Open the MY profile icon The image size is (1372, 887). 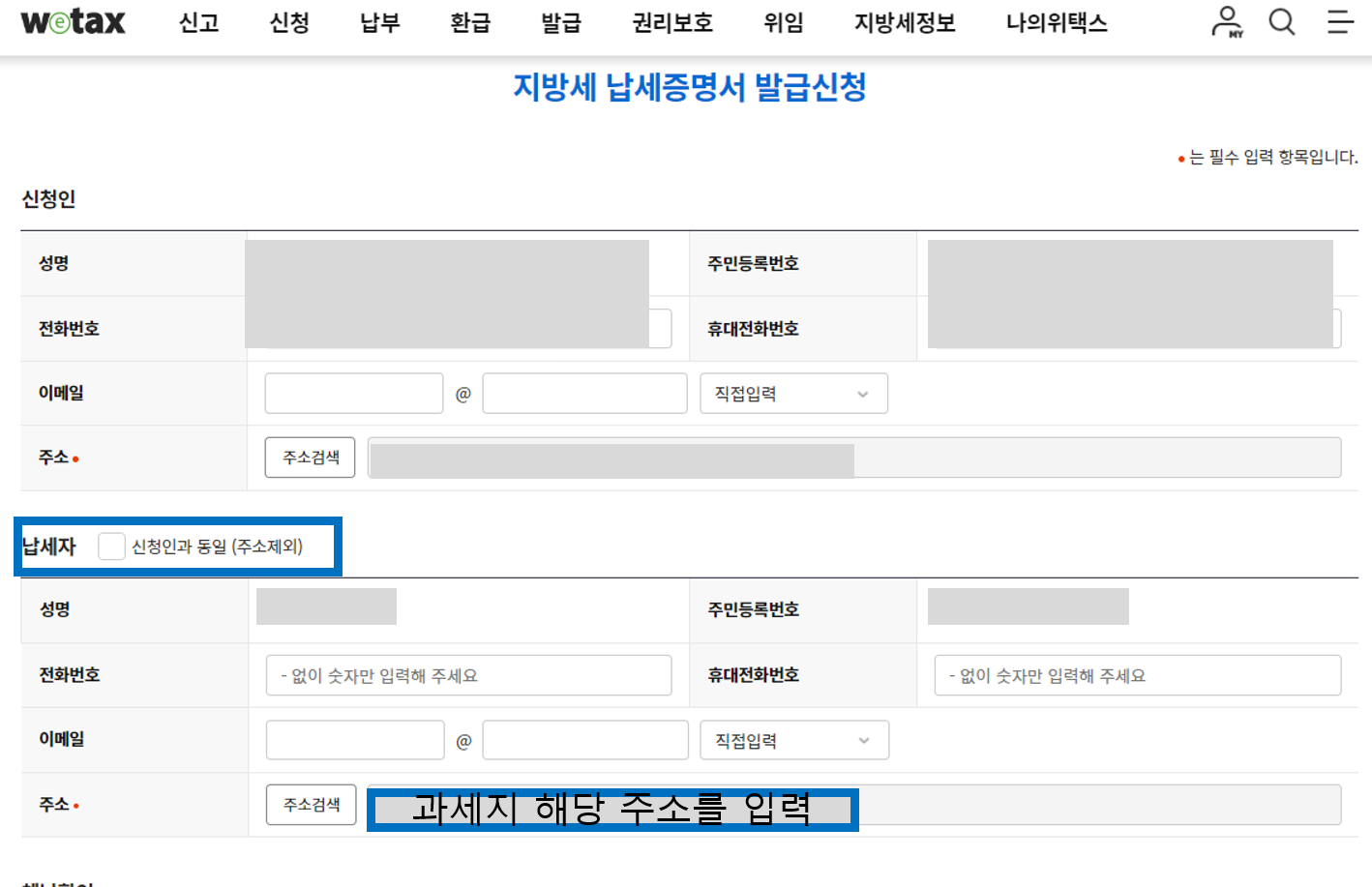pos(1226,21)
